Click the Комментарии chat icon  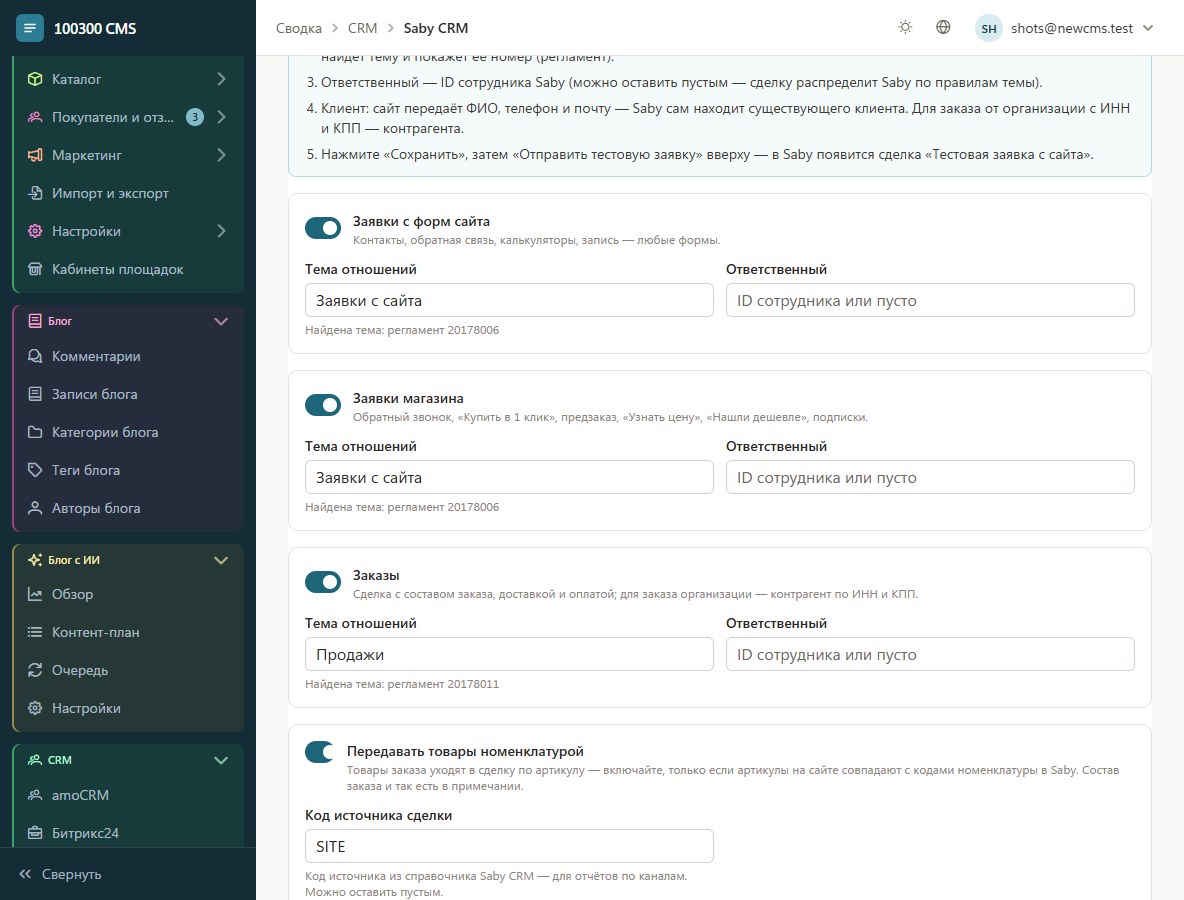pos(35,356)
